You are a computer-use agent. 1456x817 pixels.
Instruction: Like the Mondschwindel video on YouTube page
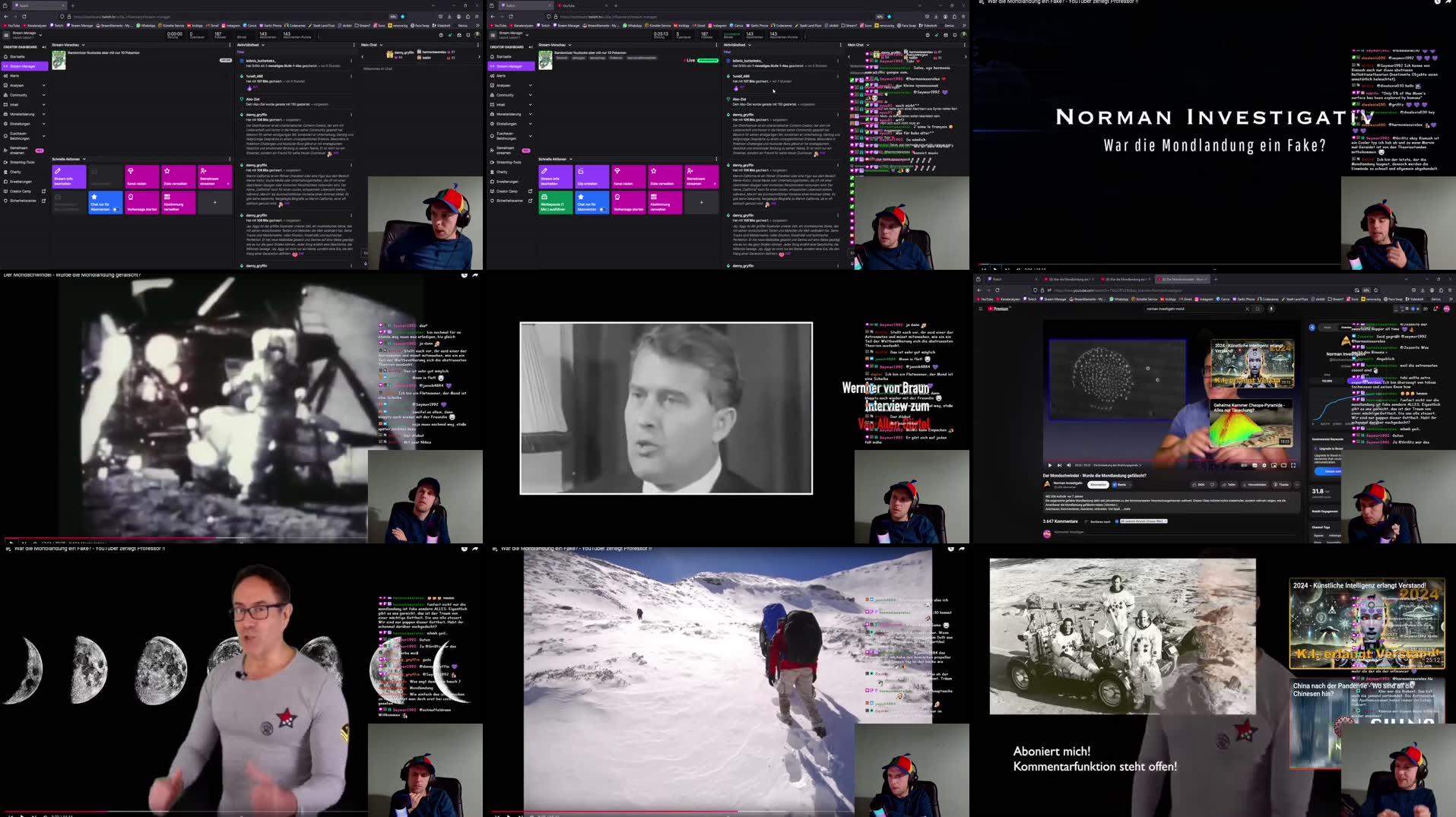click(x=1199, y=484)
